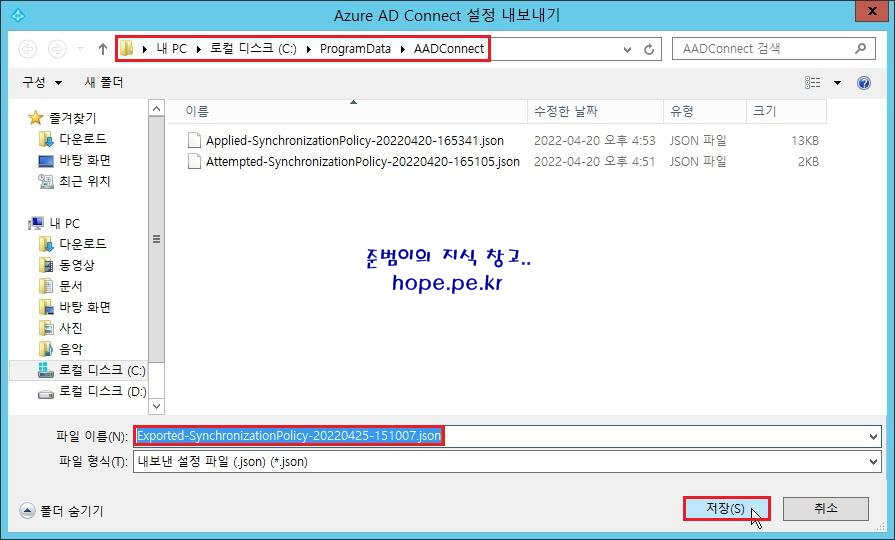Open 바탕 화면 under 내 PC
This screenshot has width=895, height=540.
84,307
